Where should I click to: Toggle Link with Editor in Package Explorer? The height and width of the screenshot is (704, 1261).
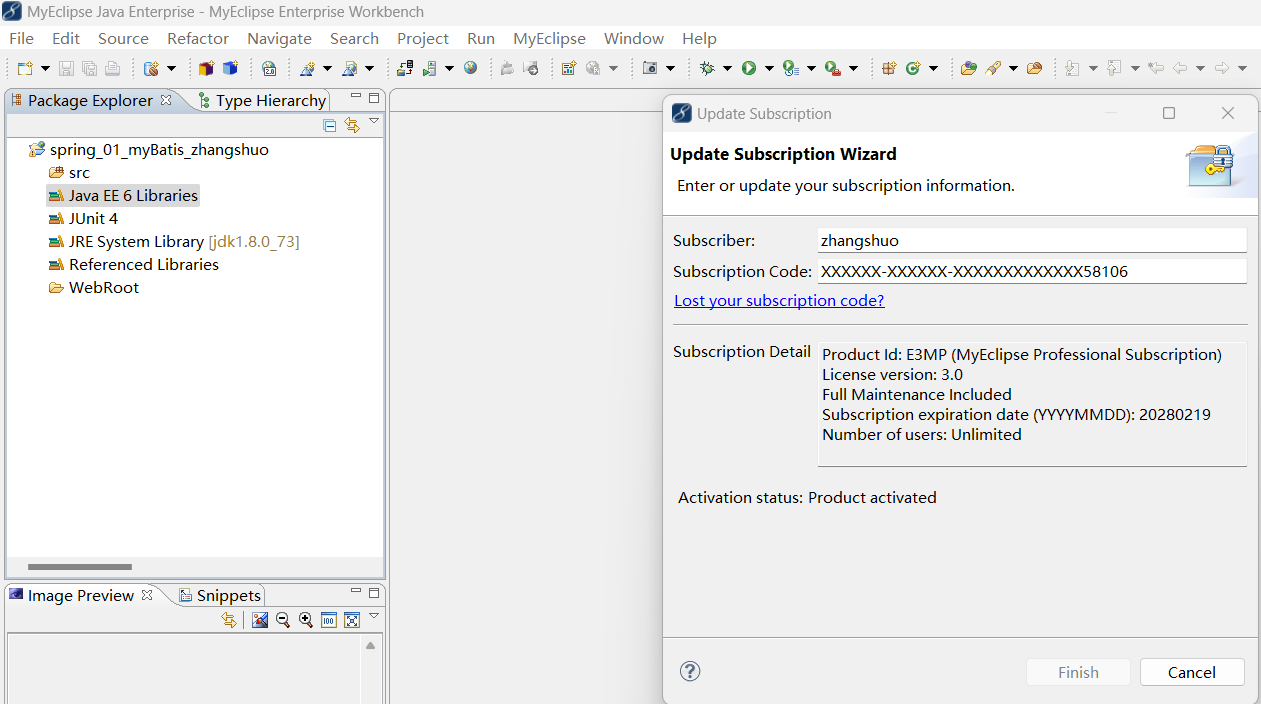tap(352, 125)
